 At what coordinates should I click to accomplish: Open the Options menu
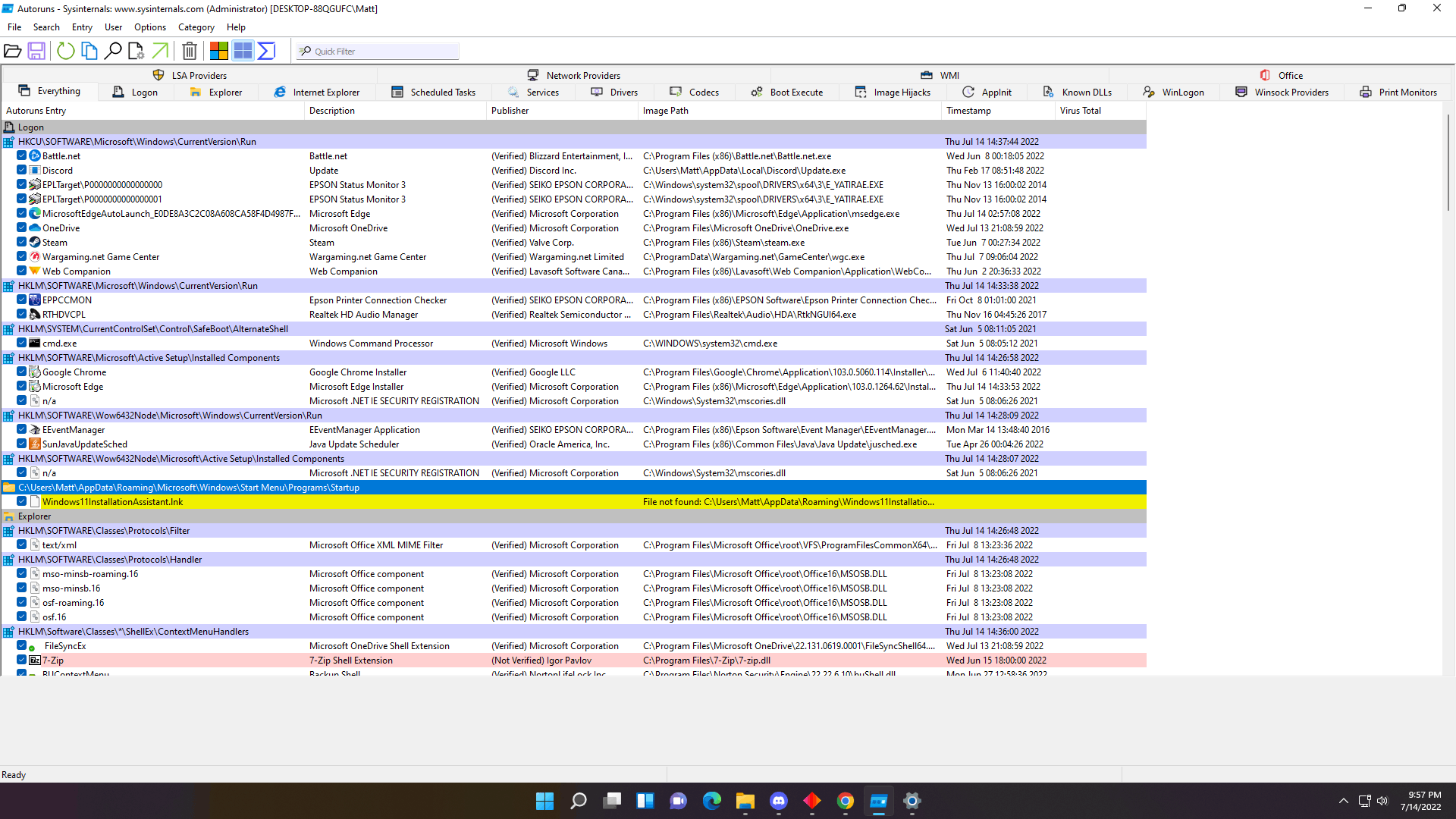point(149,27)
